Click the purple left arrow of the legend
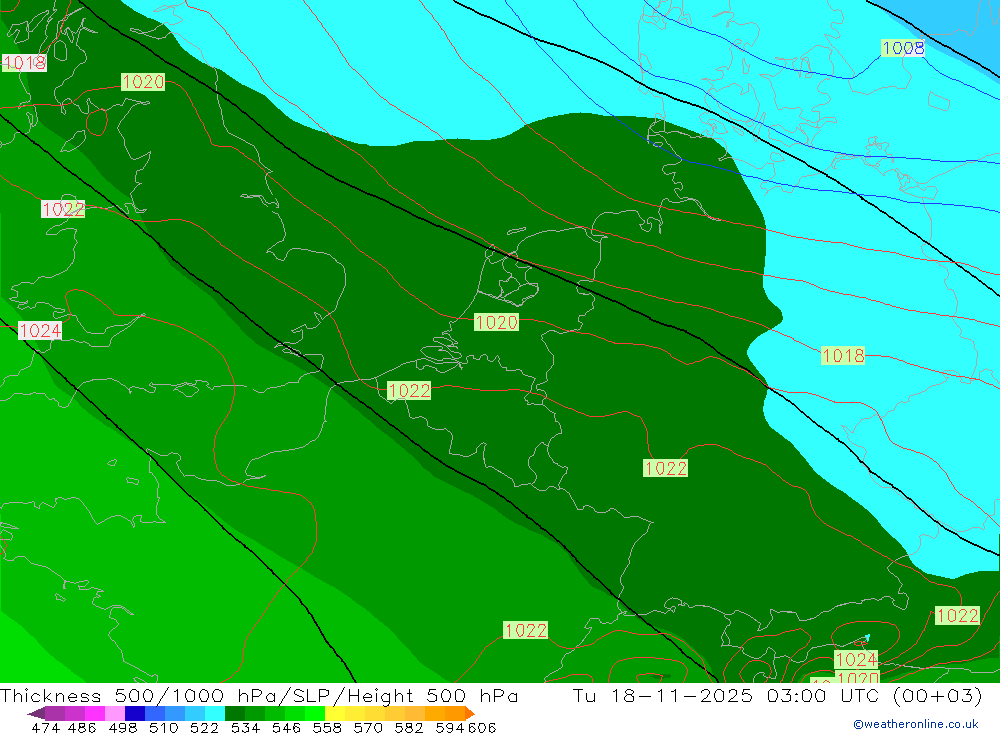 [36, 713]
